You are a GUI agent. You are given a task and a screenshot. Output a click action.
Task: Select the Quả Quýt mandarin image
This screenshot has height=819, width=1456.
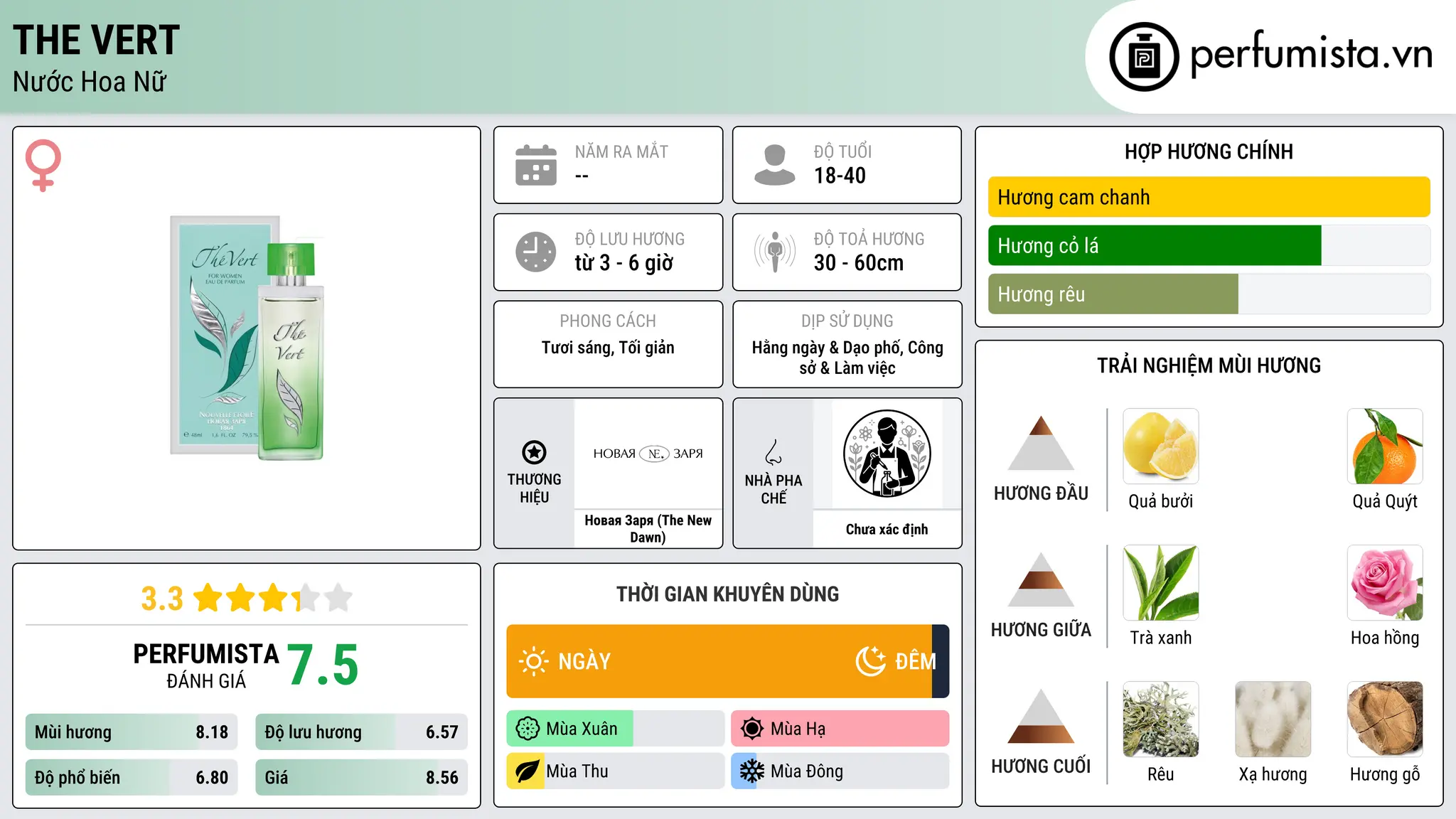(x=1385, y=446)
